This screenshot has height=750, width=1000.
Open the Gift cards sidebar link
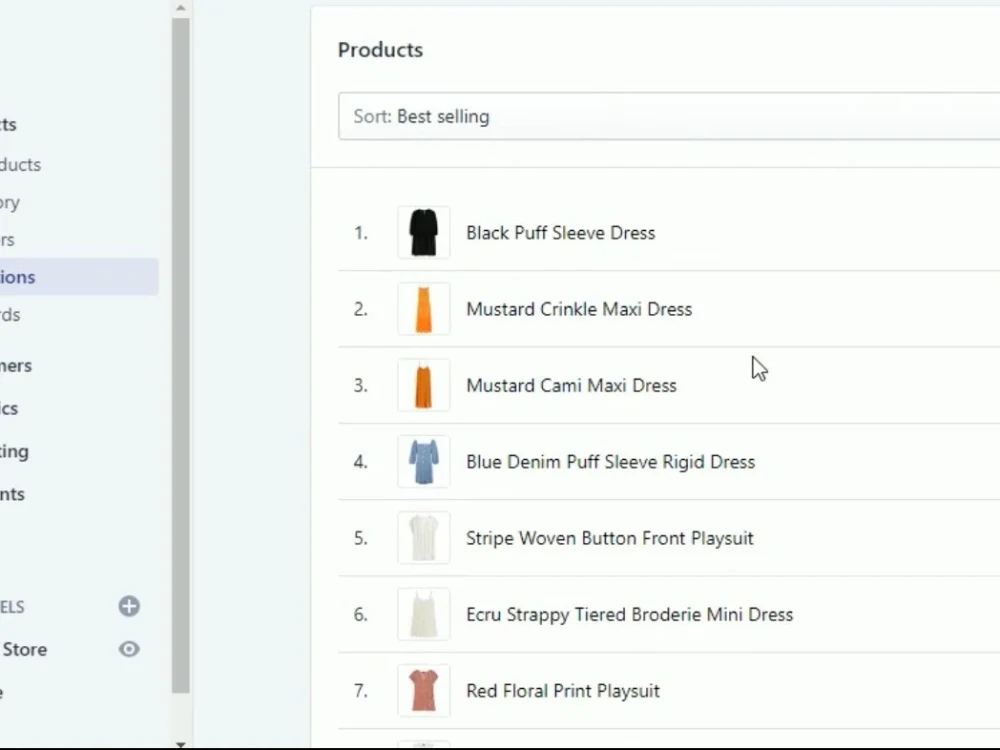coord(10,314)
